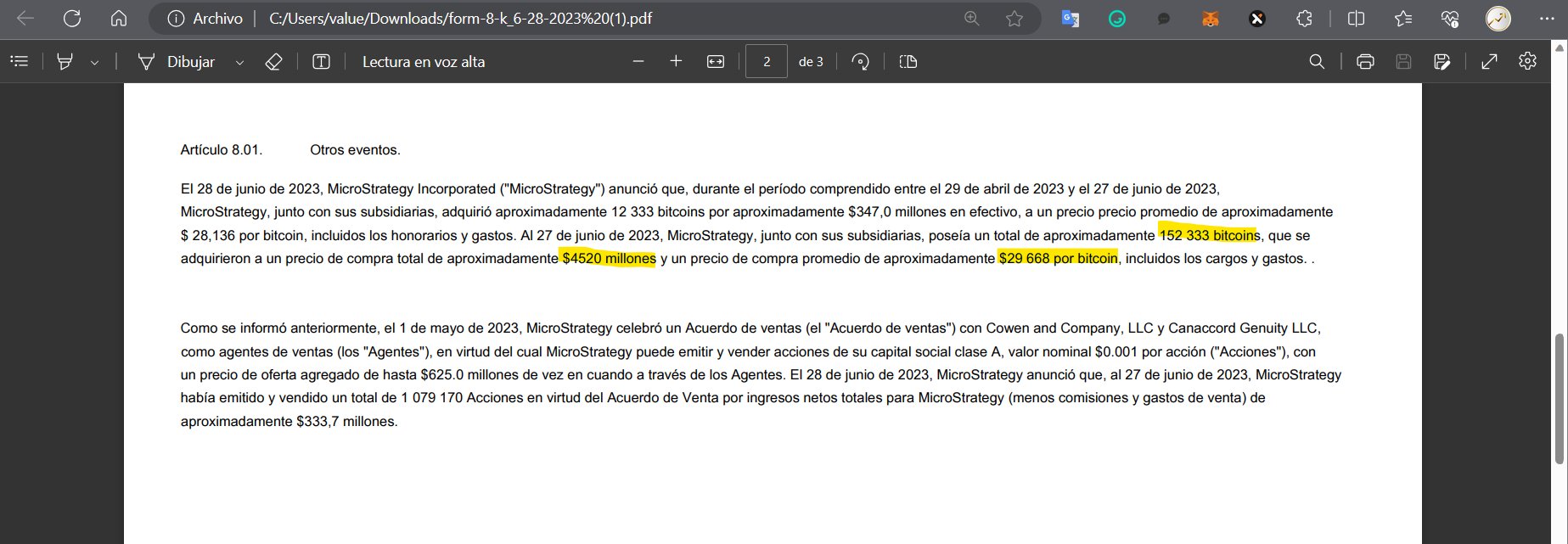Open the Grammarly extension icon

(x=1117, y=19)
